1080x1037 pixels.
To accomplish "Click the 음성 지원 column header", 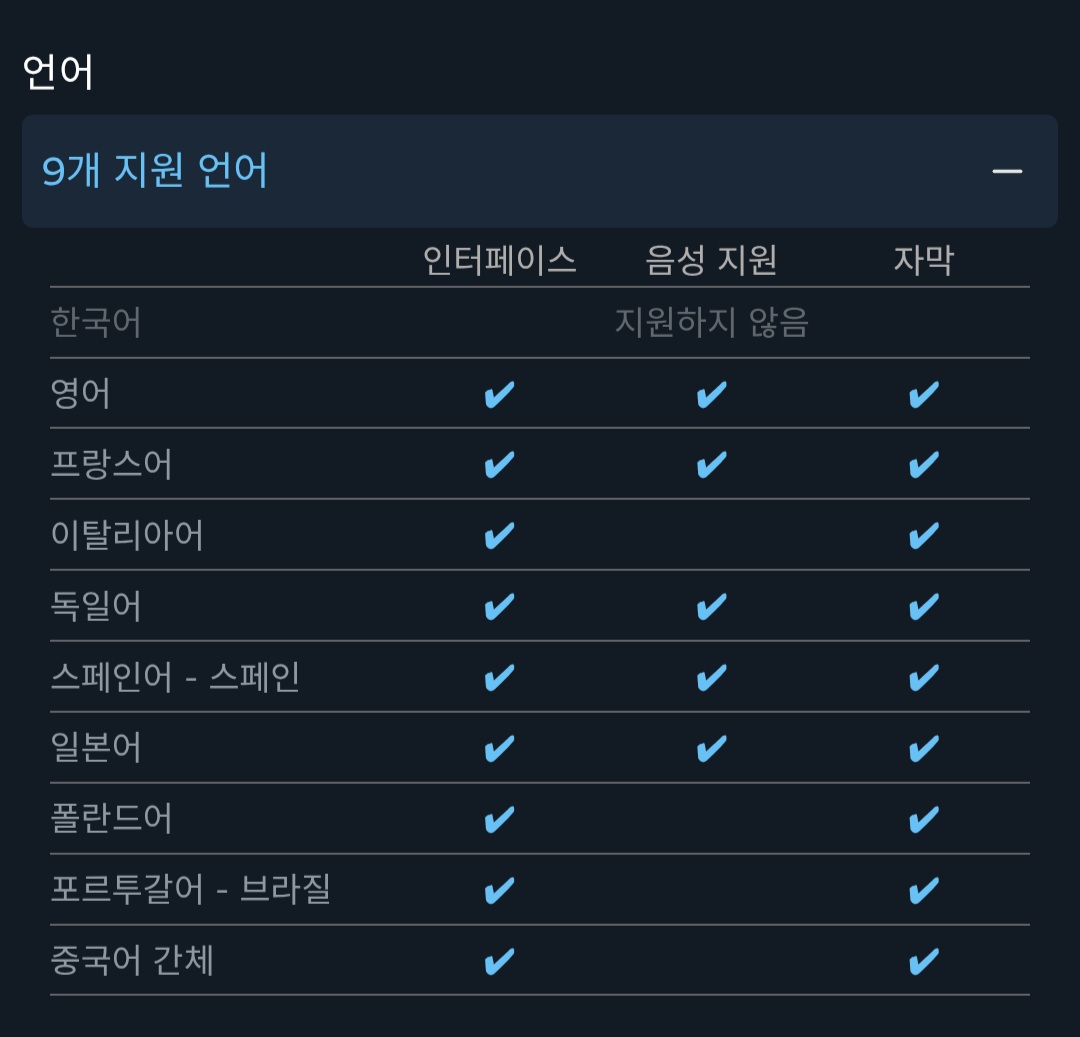I will (x=711, y=261).
